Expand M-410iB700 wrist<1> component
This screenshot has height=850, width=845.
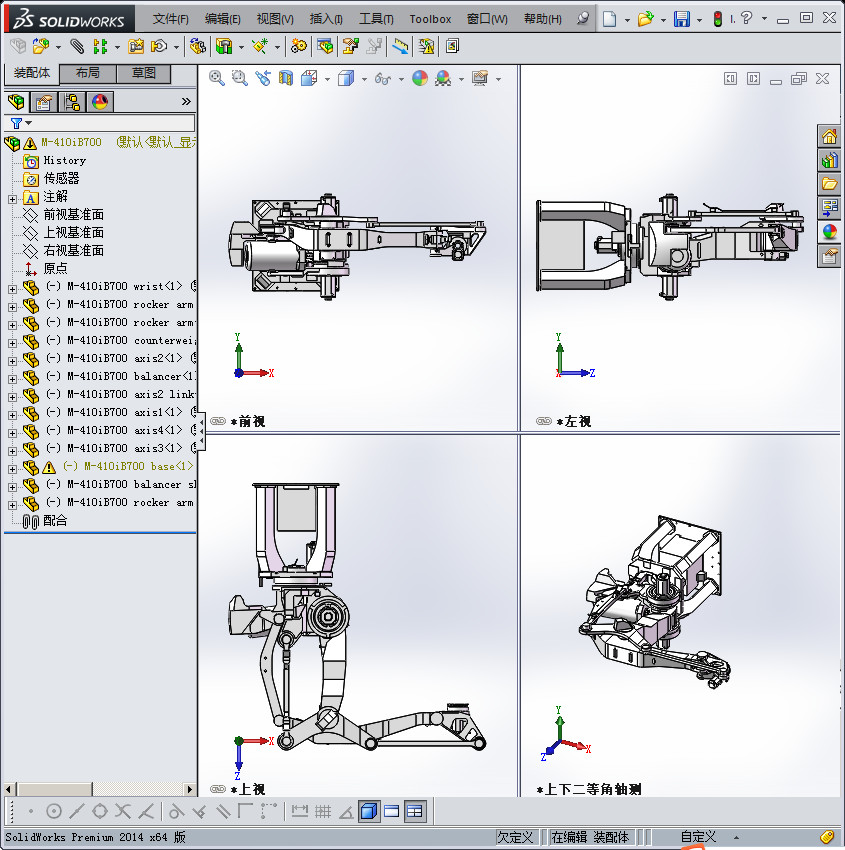[x=12, y=289]
